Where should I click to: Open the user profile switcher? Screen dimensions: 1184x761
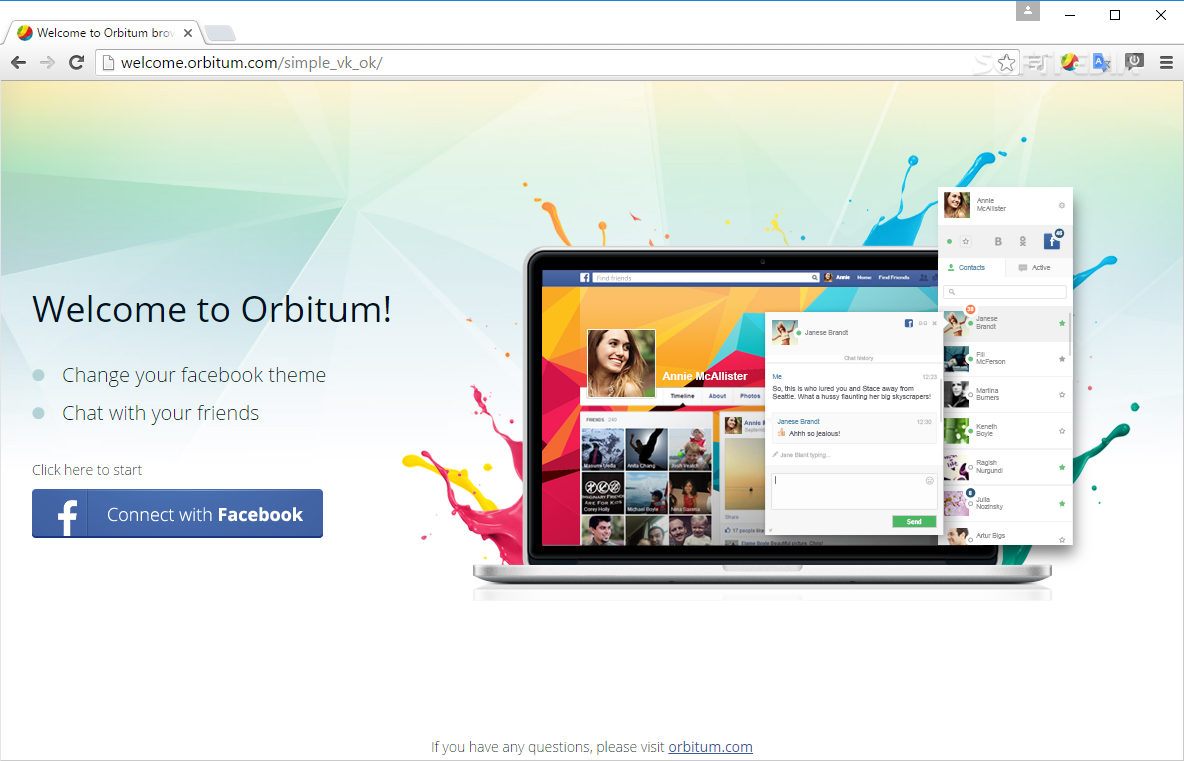coord(1028,11)
